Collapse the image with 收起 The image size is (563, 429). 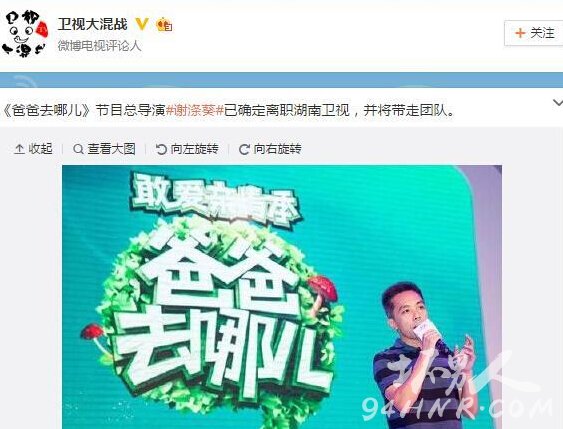pyautogui.click(x=33, y=149)
